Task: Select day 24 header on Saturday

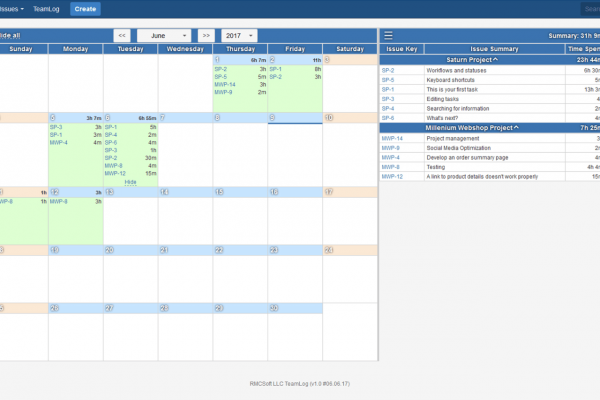Action: 350,250
